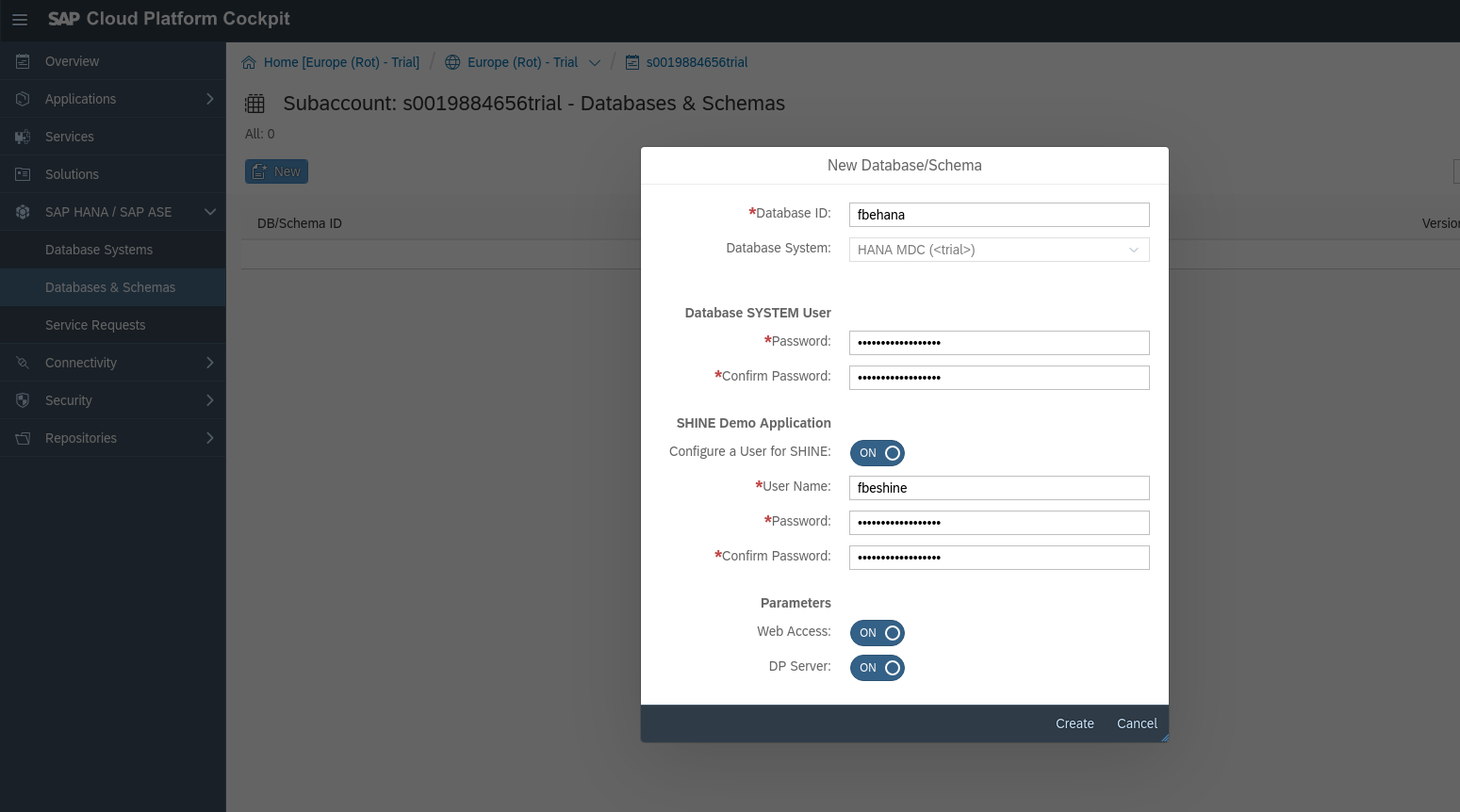Expand the Security sidebar section
This screenshot has height=812, width=1460.
pyautogui.click(x=209, y=400)
